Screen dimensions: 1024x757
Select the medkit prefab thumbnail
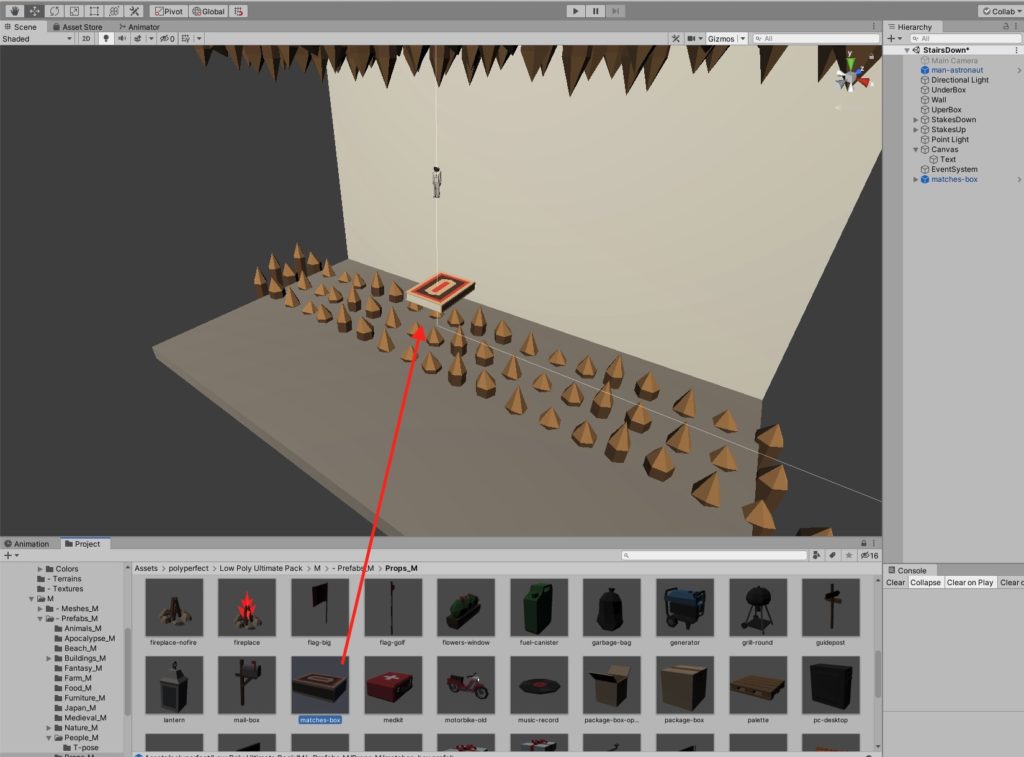[x=393, y=685]
